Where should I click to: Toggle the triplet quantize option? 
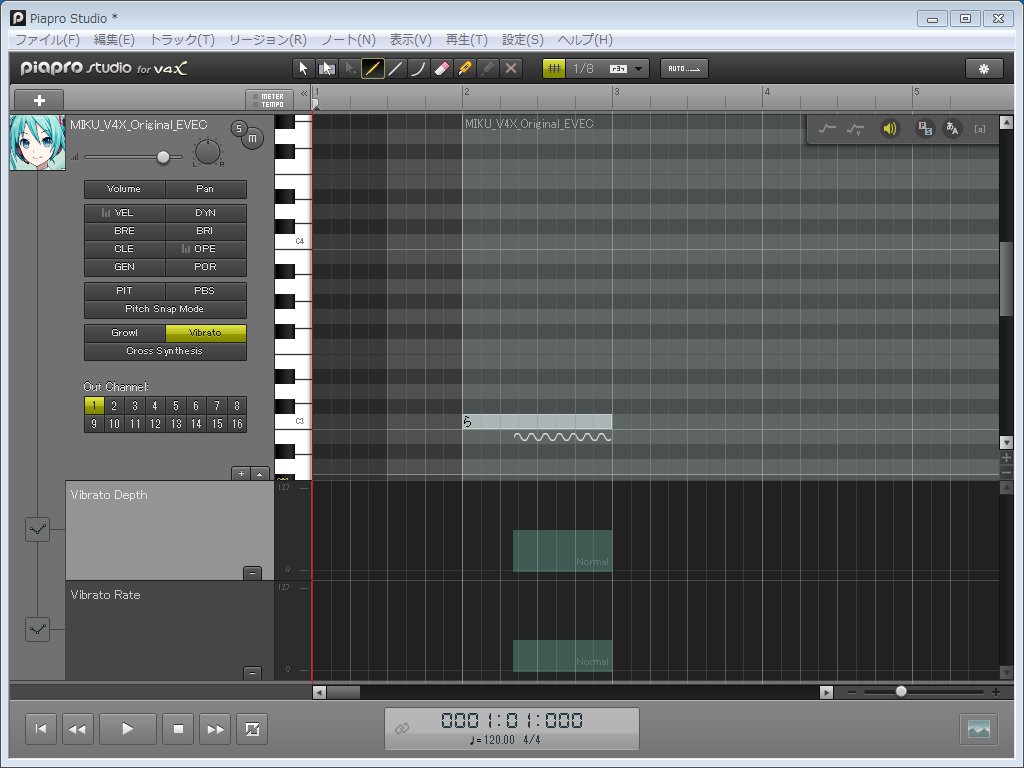[618, 69]
